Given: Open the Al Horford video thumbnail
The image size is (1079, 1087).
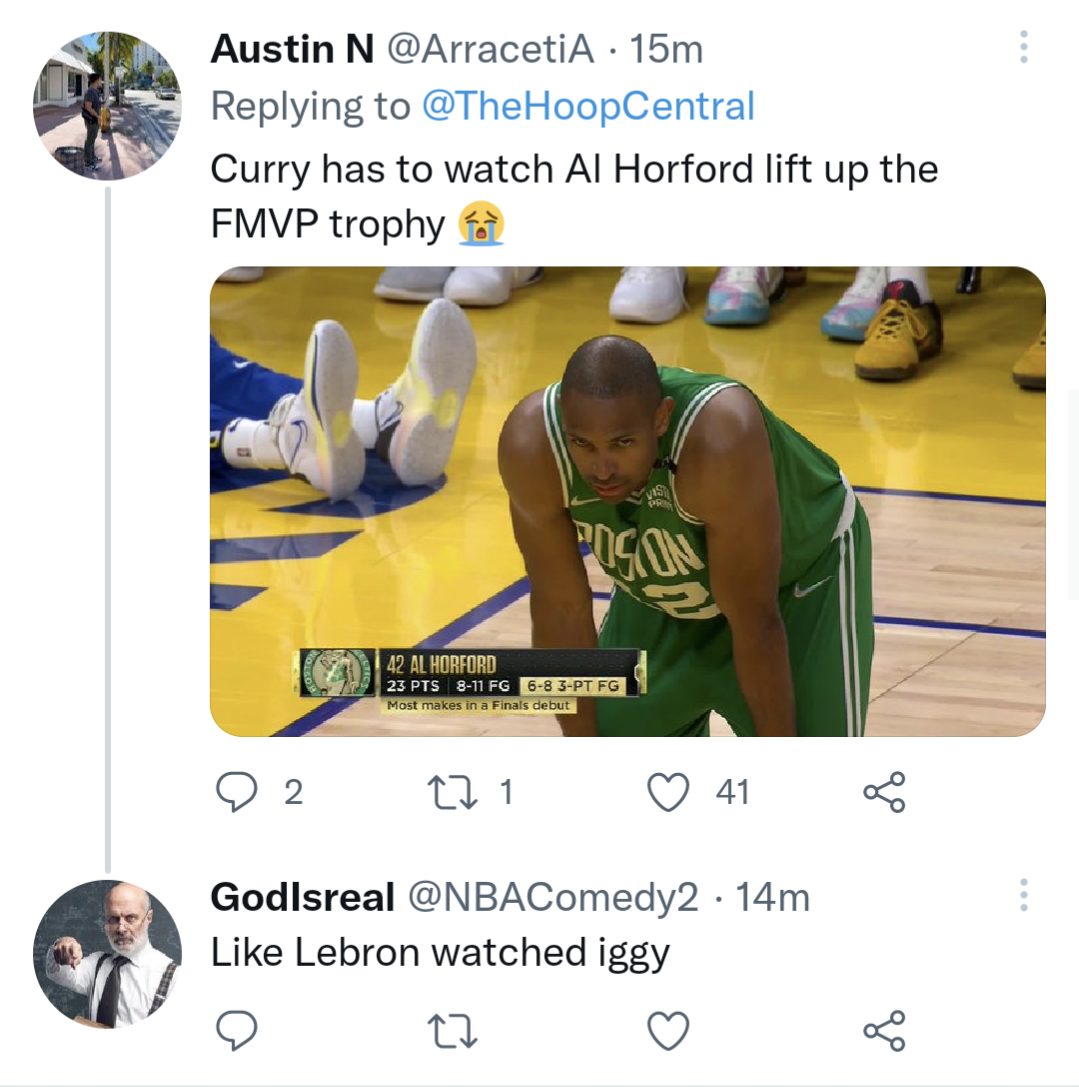Looking at the screenshot, I should coord(626,497).
